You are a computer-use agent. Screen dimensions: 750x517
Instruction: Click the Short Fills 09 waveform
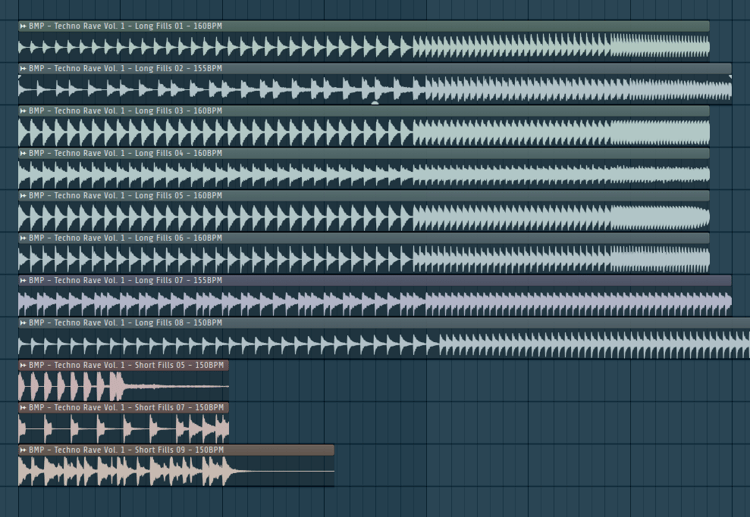point(176,471)
